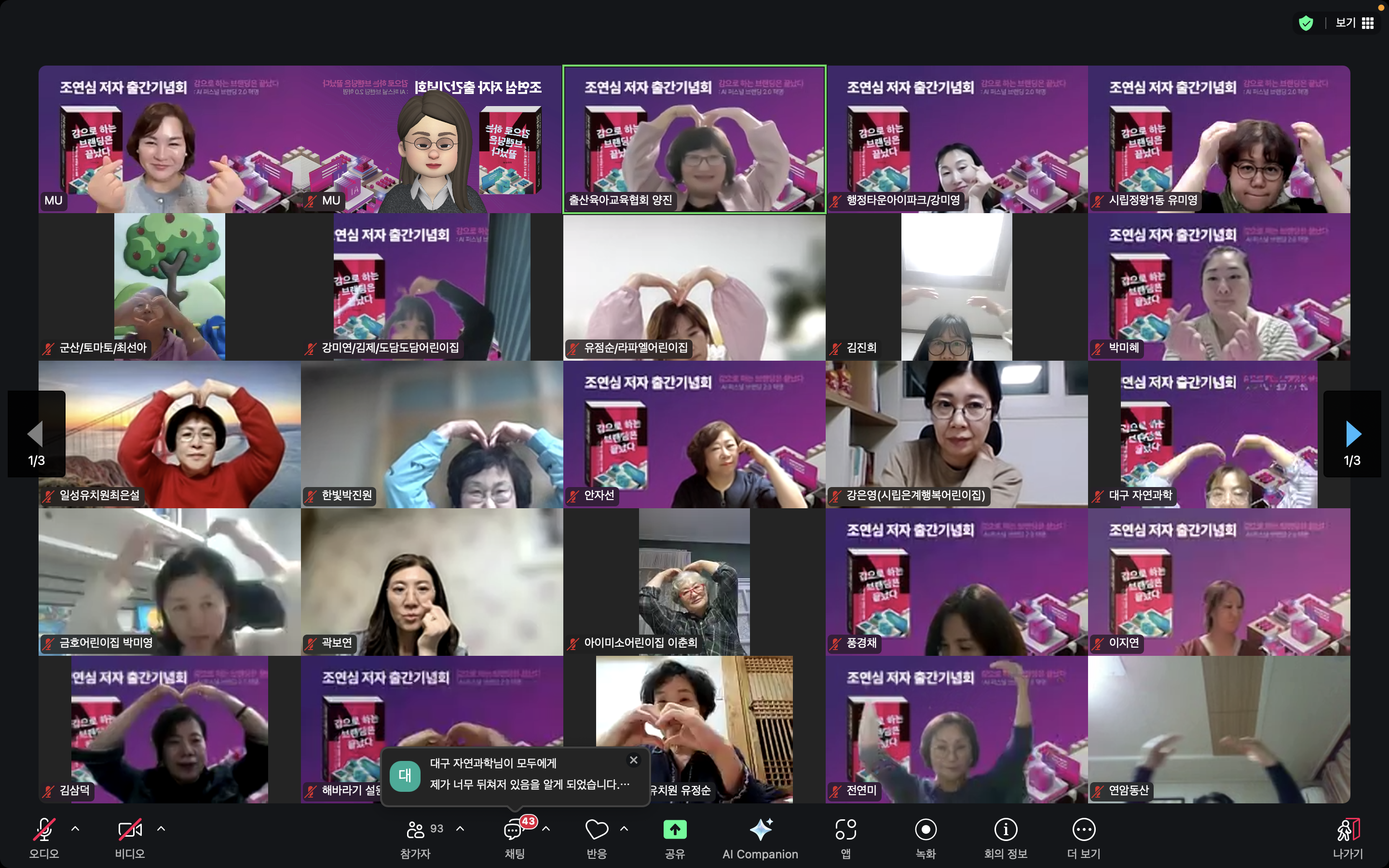1389x868 pixels.
Task: Expand video options arrow next to 비디오
Action: [161, 828]
